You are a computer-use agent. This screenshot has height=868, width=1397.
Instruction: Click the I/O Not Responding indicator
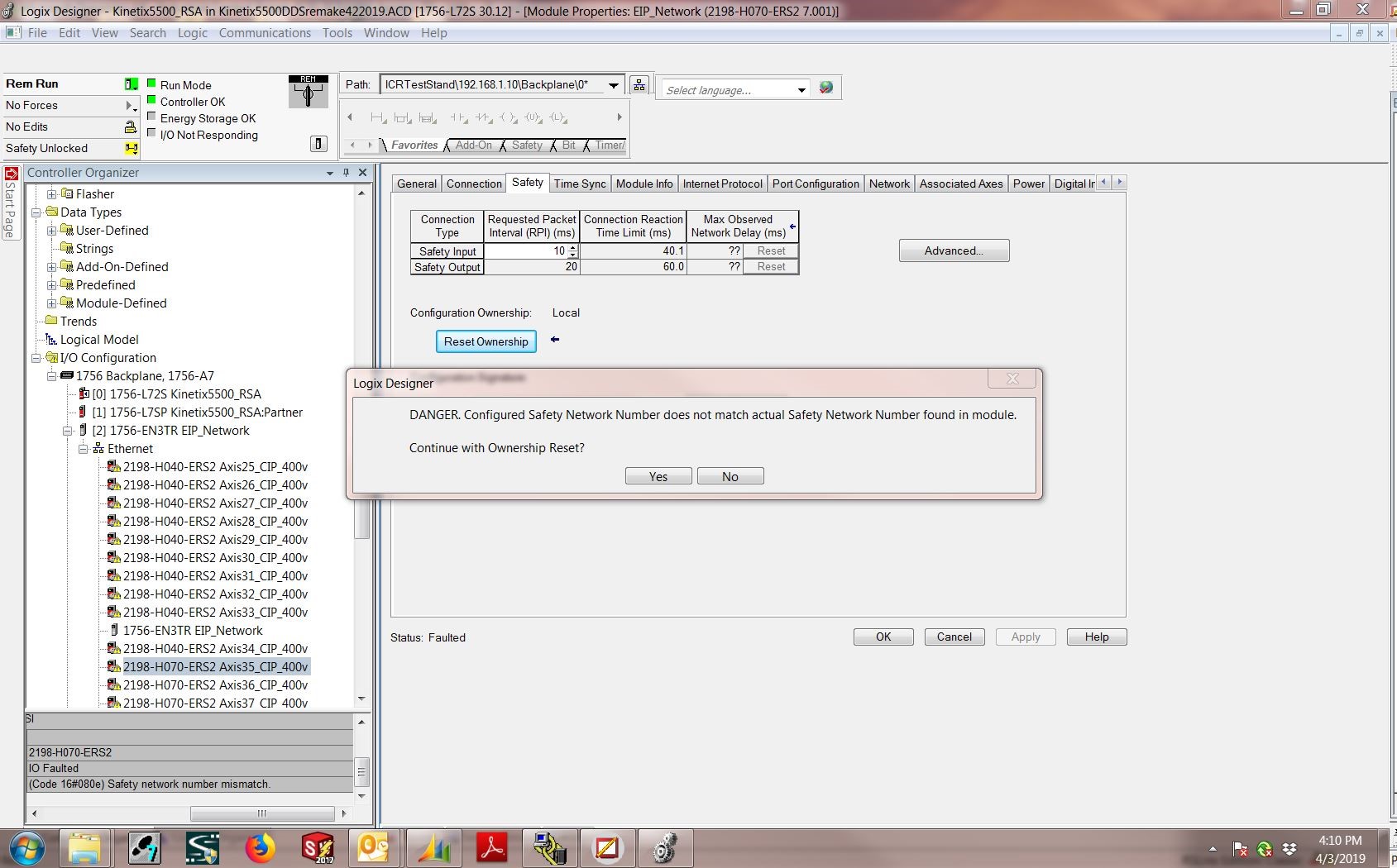(151, 133)
